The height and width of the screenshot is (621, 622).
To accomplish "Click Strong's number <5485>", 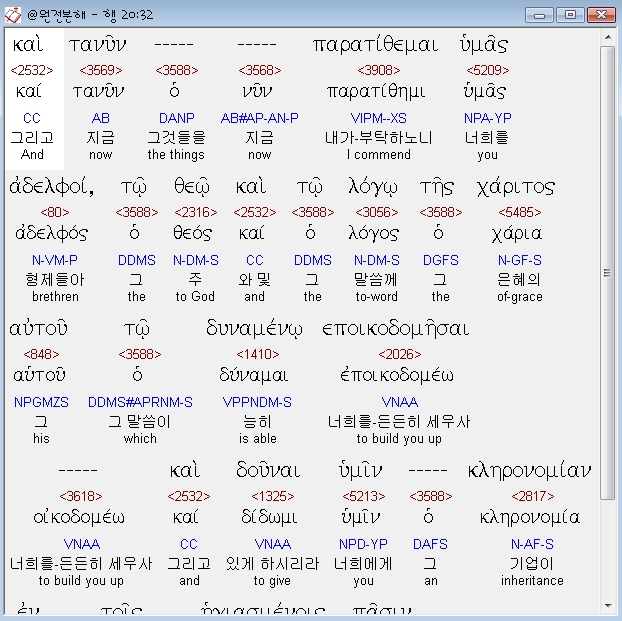I will 520,212.
